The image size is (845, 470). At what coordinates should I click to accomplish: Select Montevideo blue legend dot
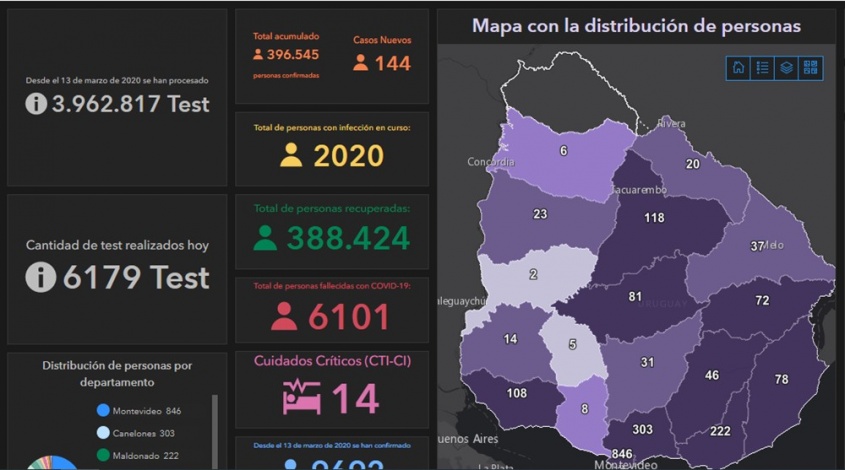(103, 410)
